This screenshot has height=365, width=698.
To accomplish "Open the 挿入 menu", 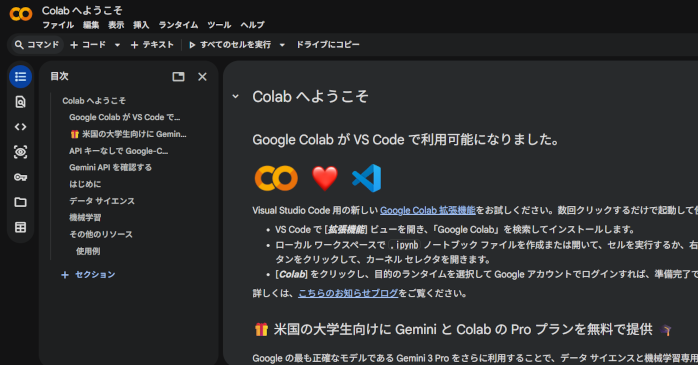I will pyautogui.click(x=141, y=25).
